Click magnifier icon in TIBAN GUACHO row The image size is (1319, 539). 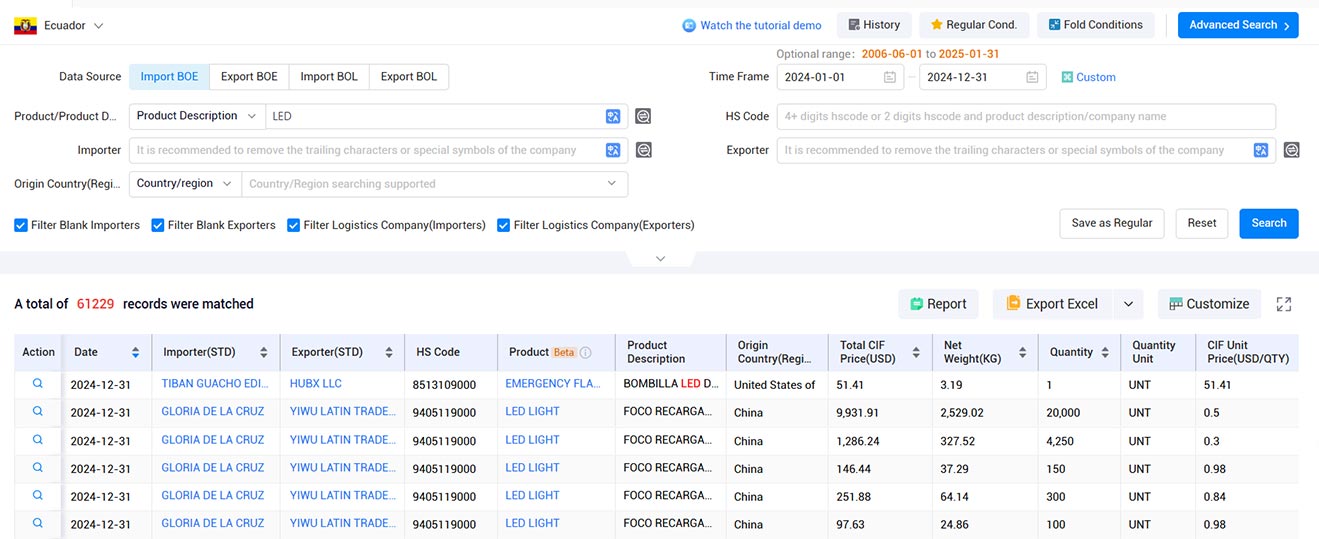click(38, 383)
